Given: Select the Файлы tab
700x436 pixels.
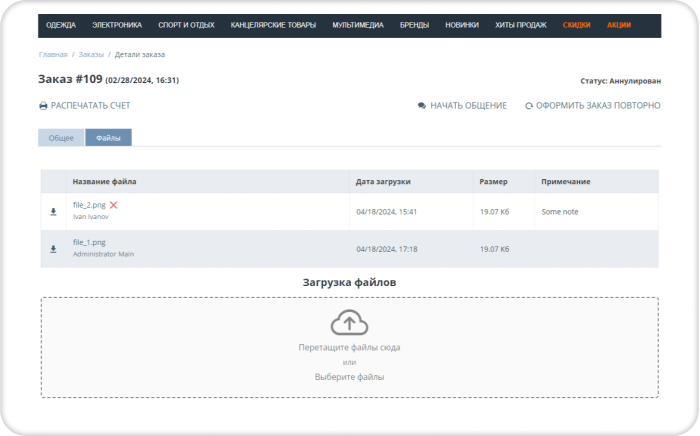Looking at the screenshot, I should (x=108, y=138).
